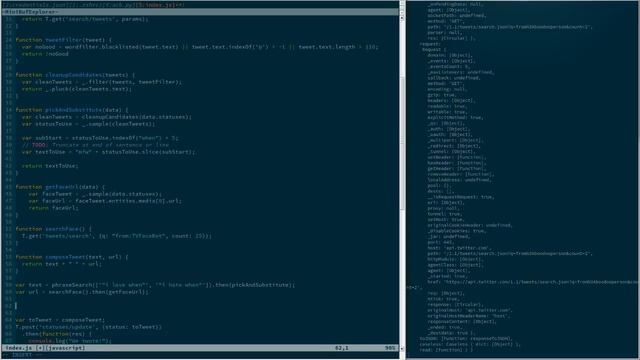Click 'originalHostHeaderName' line in terminal output
This screenshot has height=360, width=640.
tap(469, 316)
